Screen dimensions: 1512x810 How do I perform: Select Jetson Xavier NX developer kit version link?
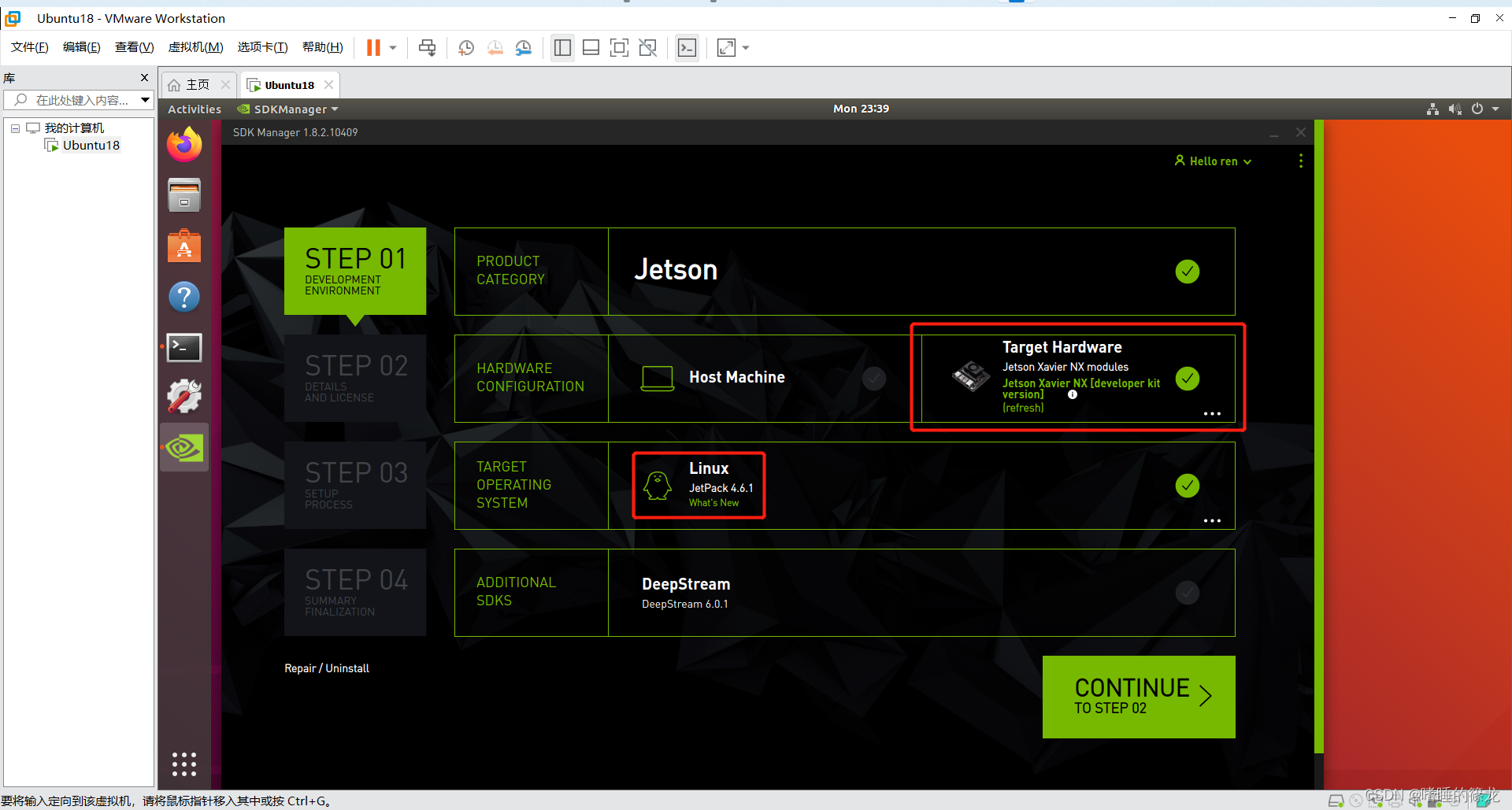(1080, 389)
